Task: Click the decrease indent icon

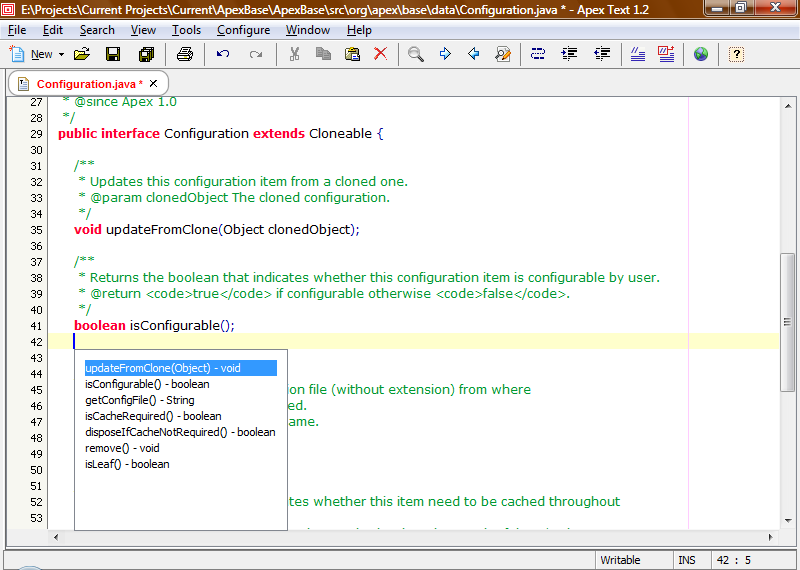Action: (x=602, y=54)
